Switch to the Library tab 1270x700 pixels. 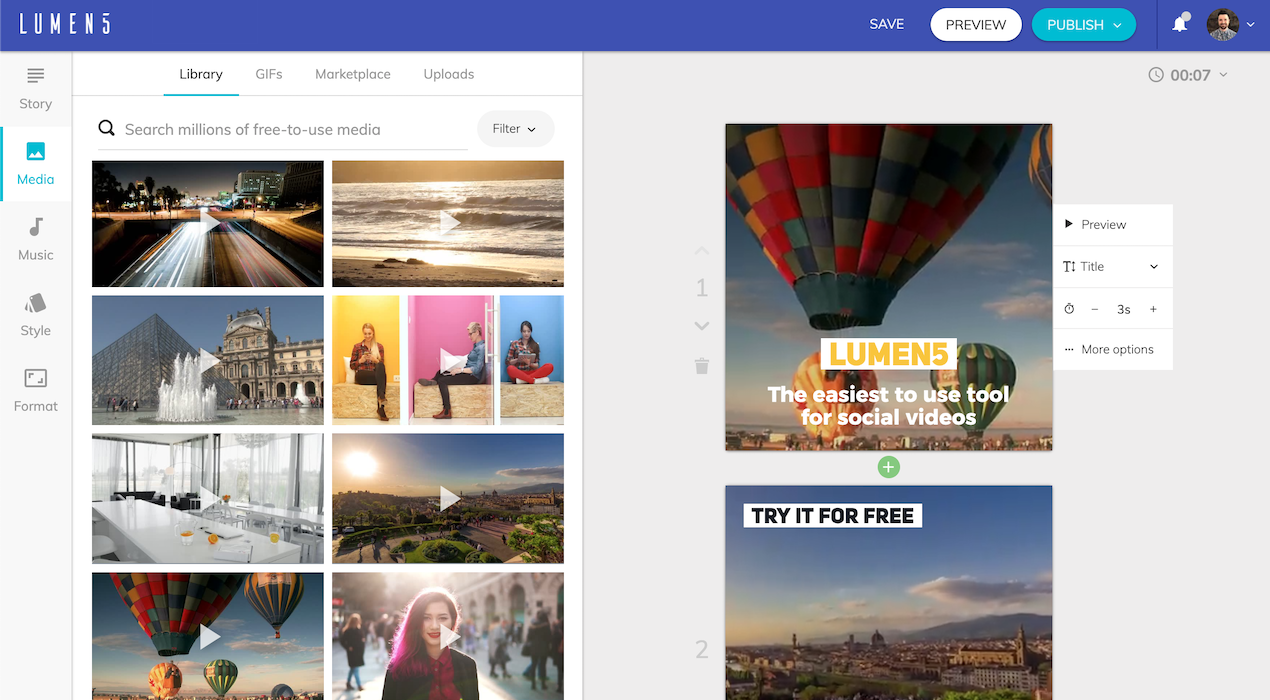point(201,74)
